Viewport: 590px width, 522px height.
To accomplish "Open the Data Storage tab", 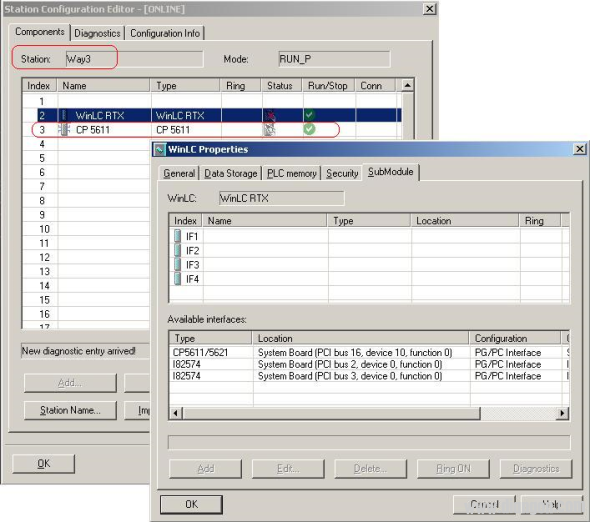I will tap(231, 173).
